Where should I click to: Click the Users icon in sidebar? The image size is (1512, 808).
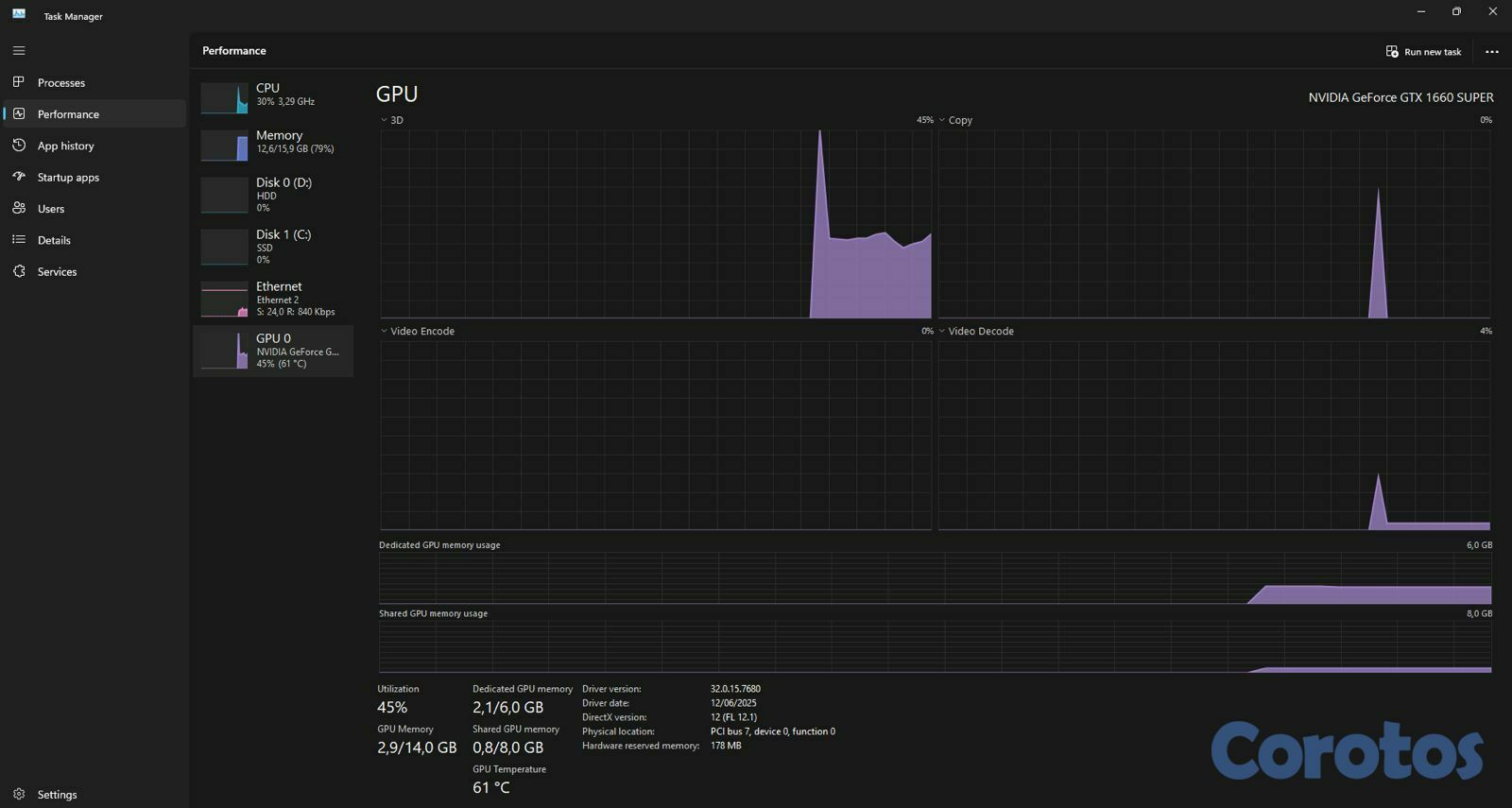click(x=19, y=208)
